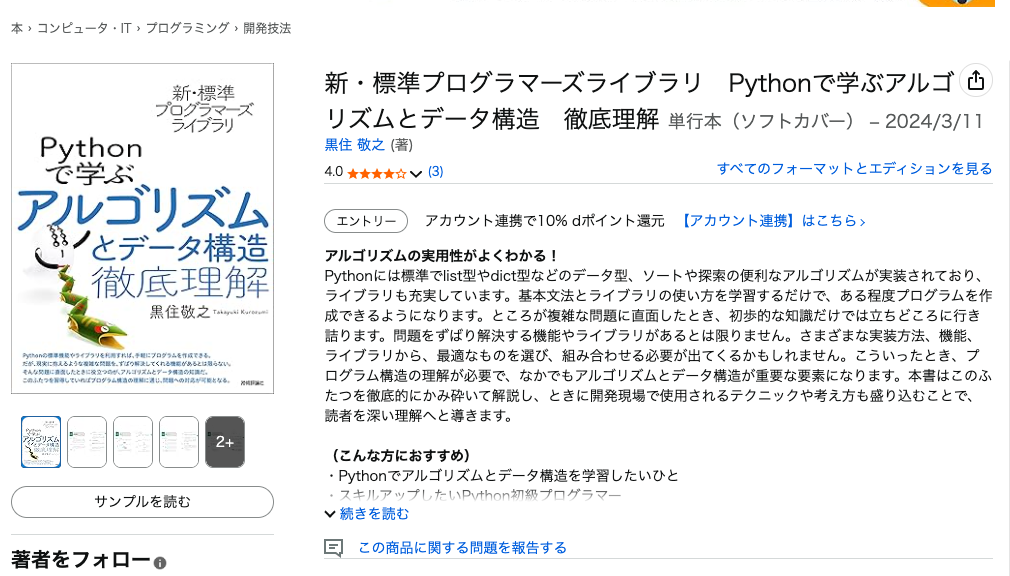Open the rating breakdown dropdown arrow
The image size is (1010, 576).
(416, 173)
